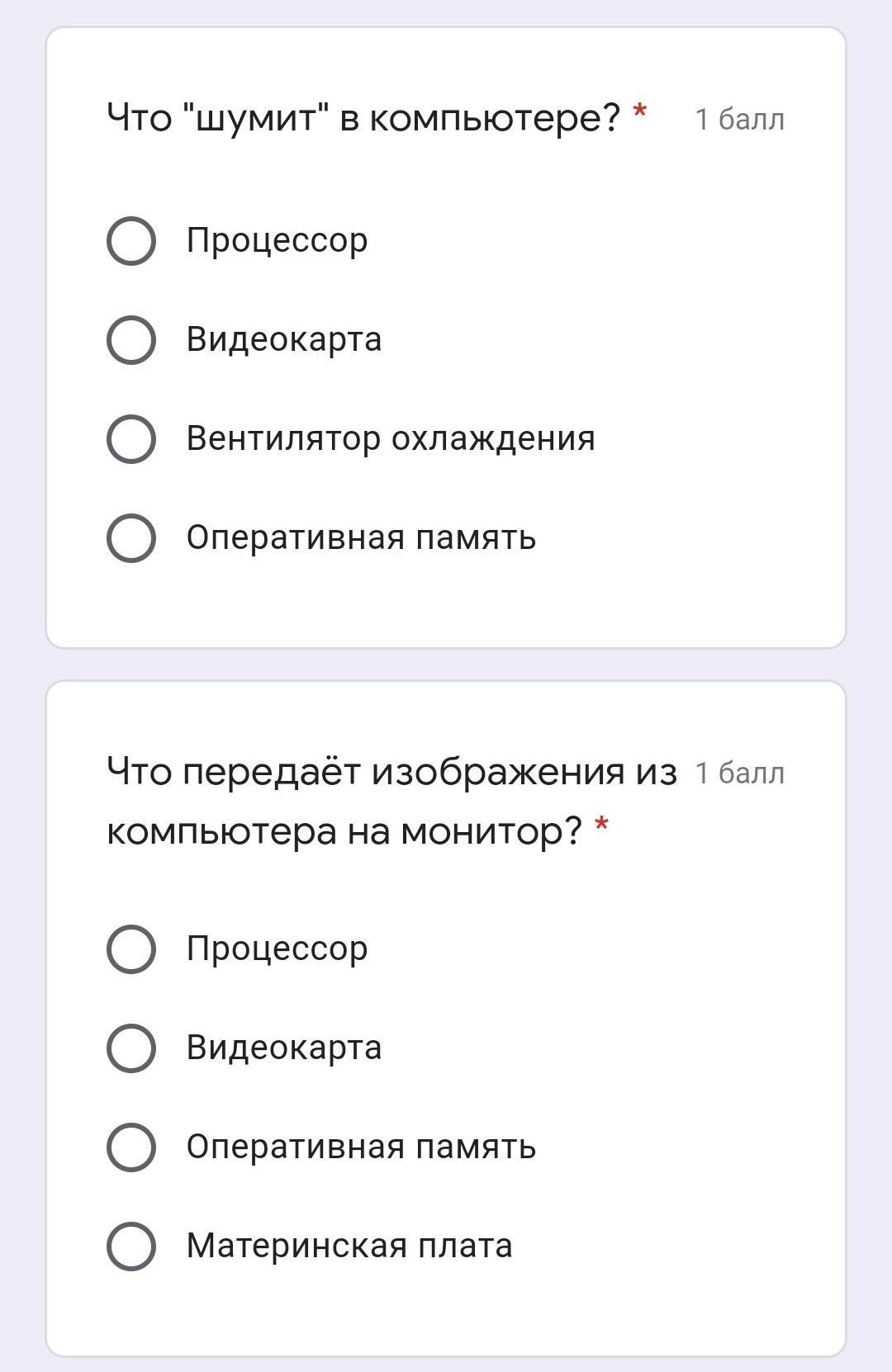
Task: Click Оперативная память label text under the monitor question
Action: 361,1147
